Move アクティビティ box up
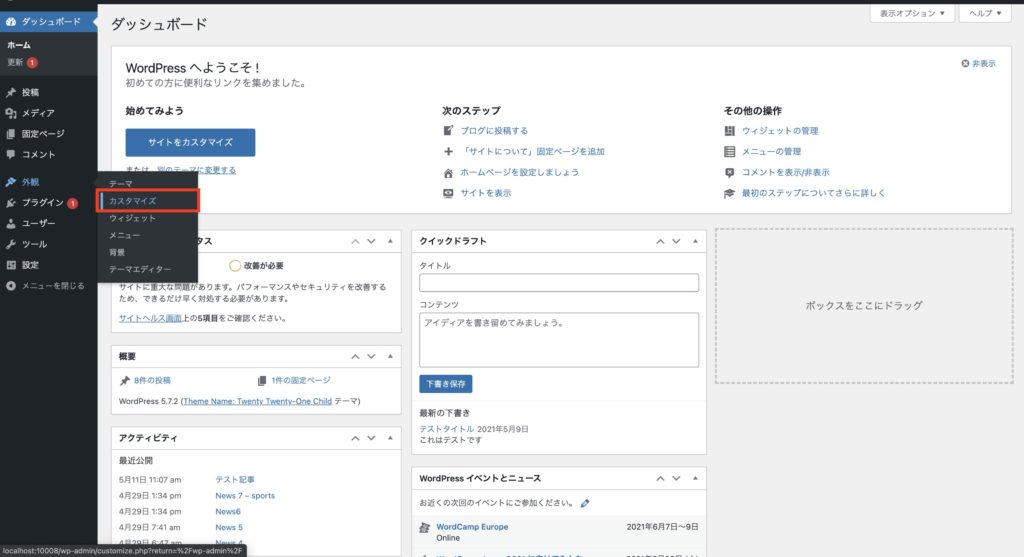 point(355,438)
